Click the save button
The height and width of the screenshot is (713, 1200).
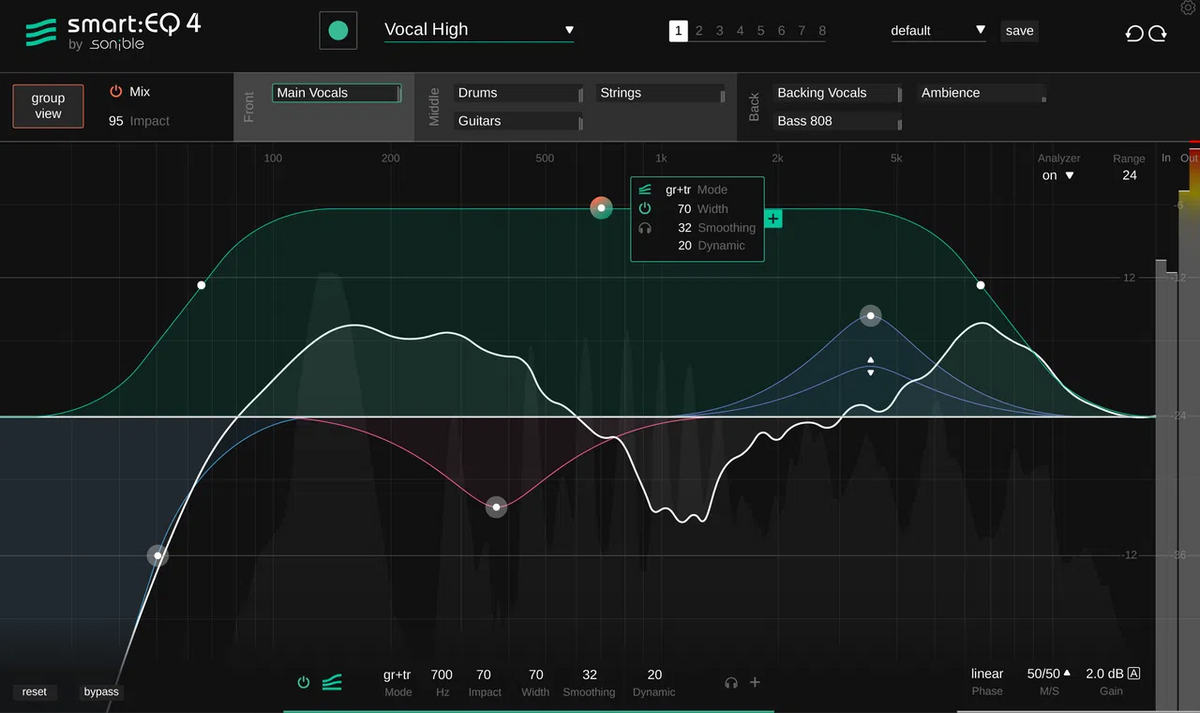tap(1019, 30)
